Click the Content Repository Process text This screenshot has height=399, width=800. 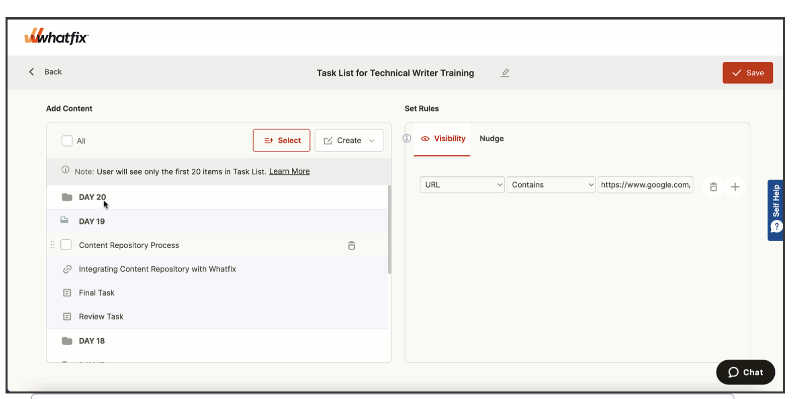pyautogui.click(x=129, y=245)
